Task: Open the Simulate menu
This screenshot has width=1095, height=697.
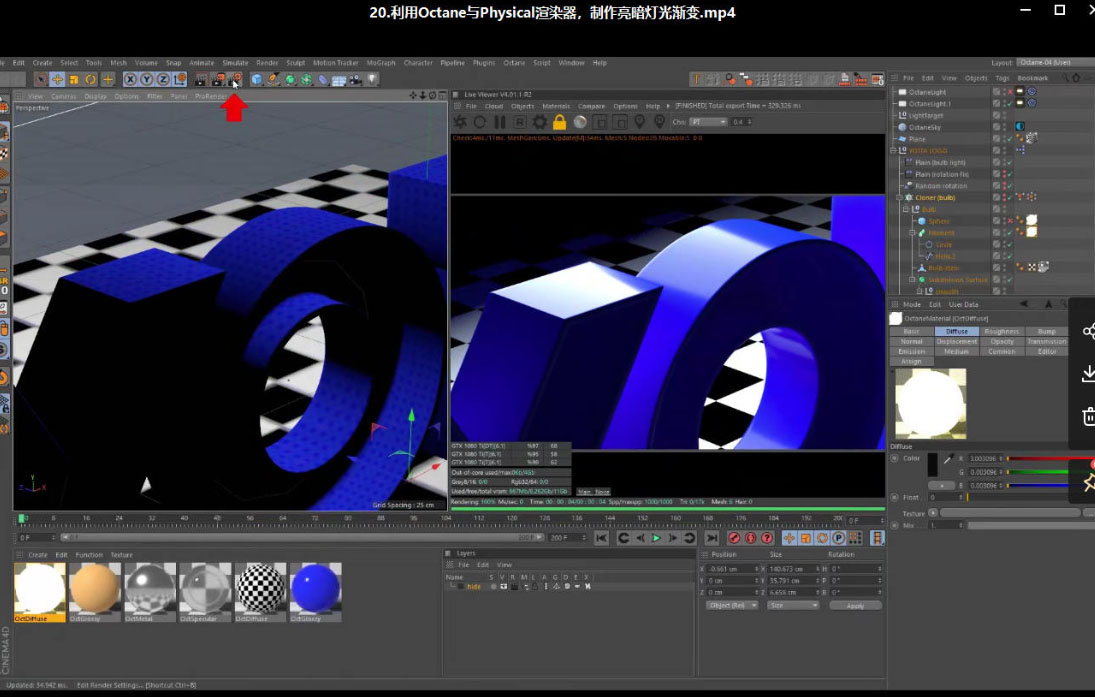Action: click(x=235, y=63)
